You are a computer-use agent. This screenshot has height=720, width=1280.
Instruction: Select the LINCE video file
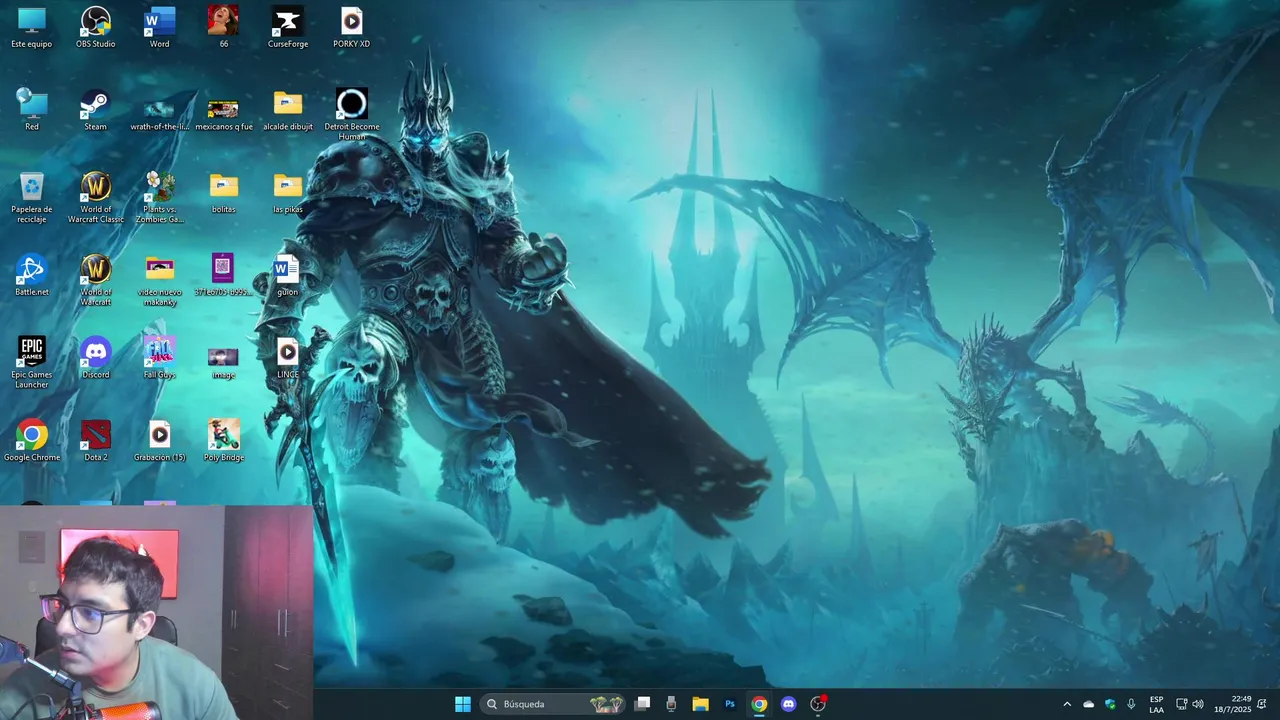click(288, 358)
